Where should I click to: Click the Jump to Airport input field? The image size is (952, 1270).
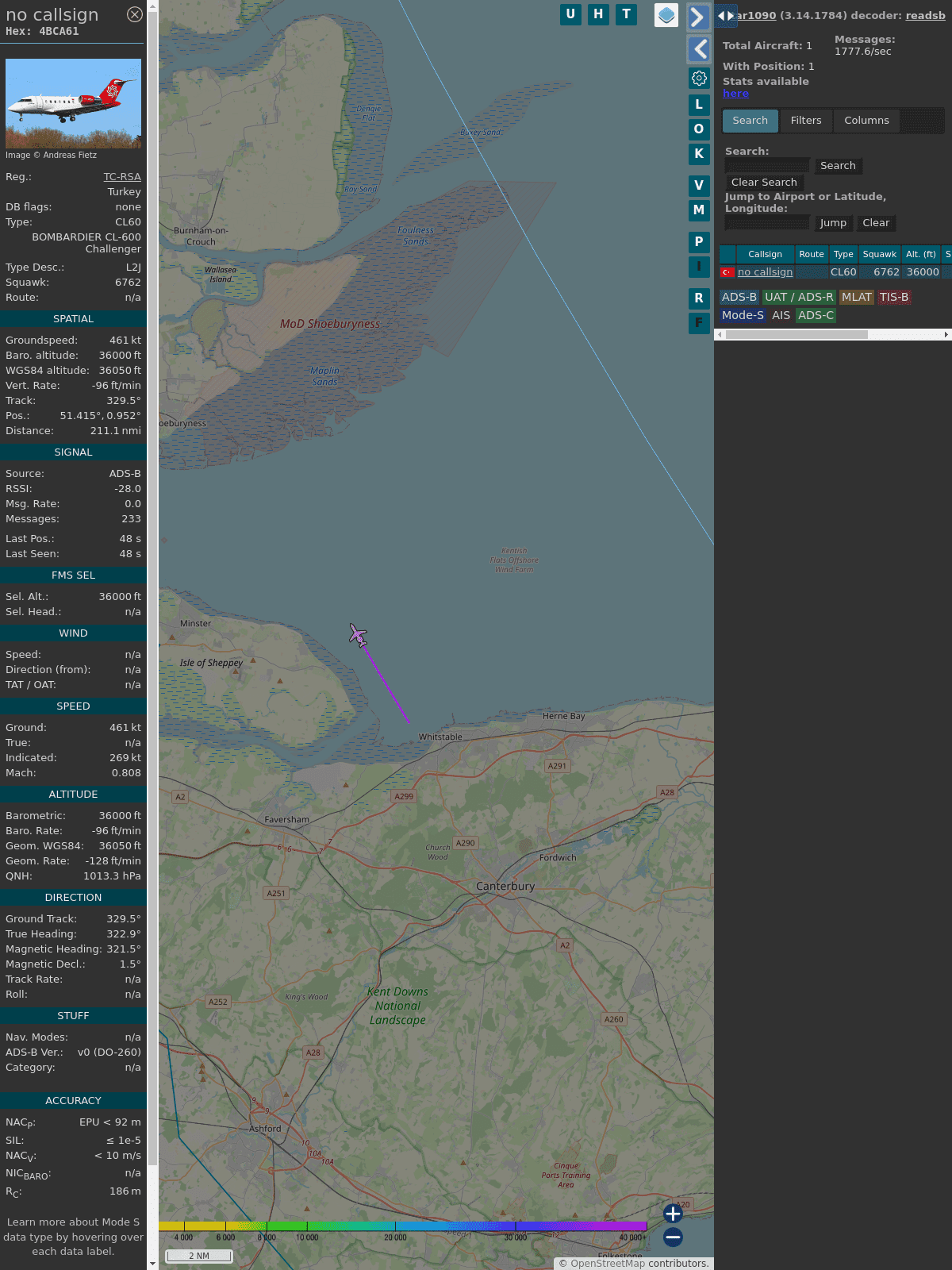click(x=767, y=223)
